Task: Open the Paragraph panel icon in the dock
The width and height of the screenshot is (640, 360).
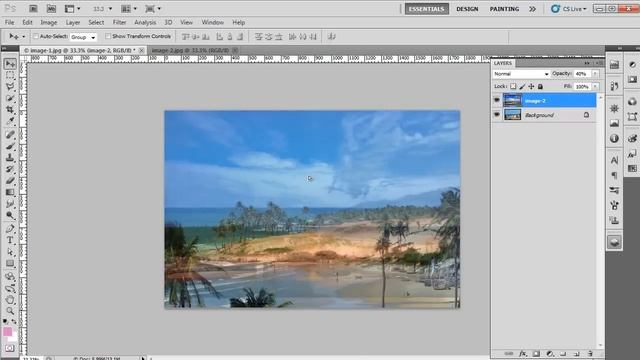Action: pos(614,176)
